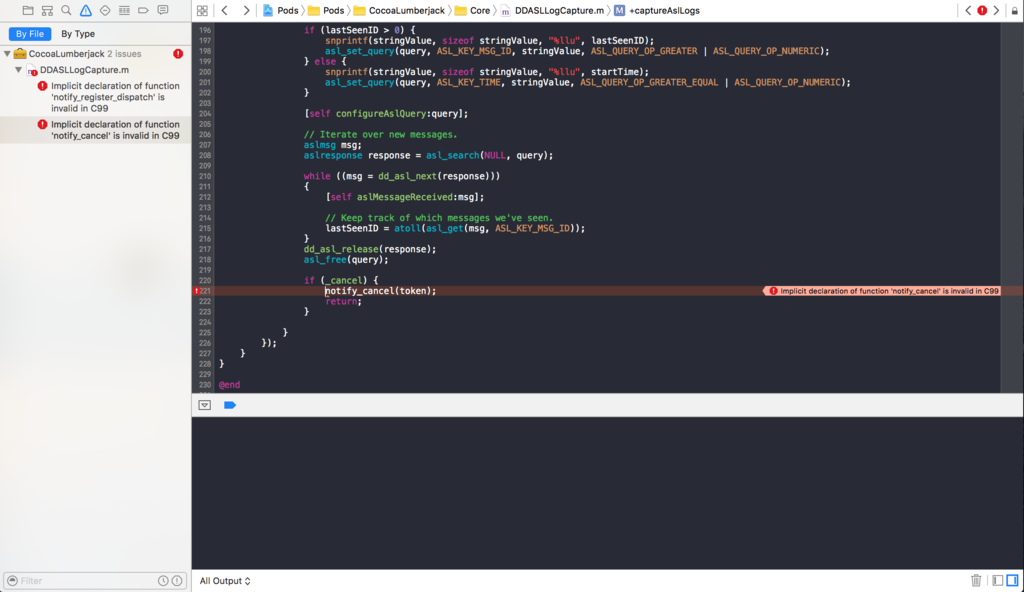
Task: Open the +captureAslLogs method breadcrumb
Action: tap(657, 10)
